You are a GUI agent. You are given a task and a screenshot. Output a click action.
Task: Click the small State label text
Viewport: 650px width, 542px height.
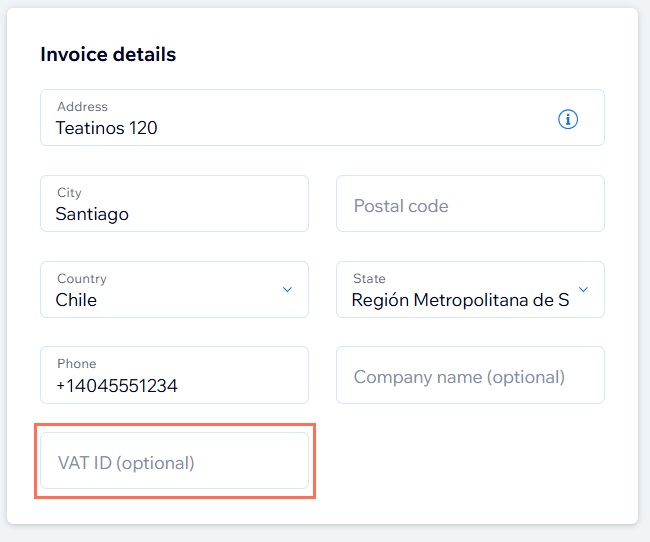click(x=369, y=279)
